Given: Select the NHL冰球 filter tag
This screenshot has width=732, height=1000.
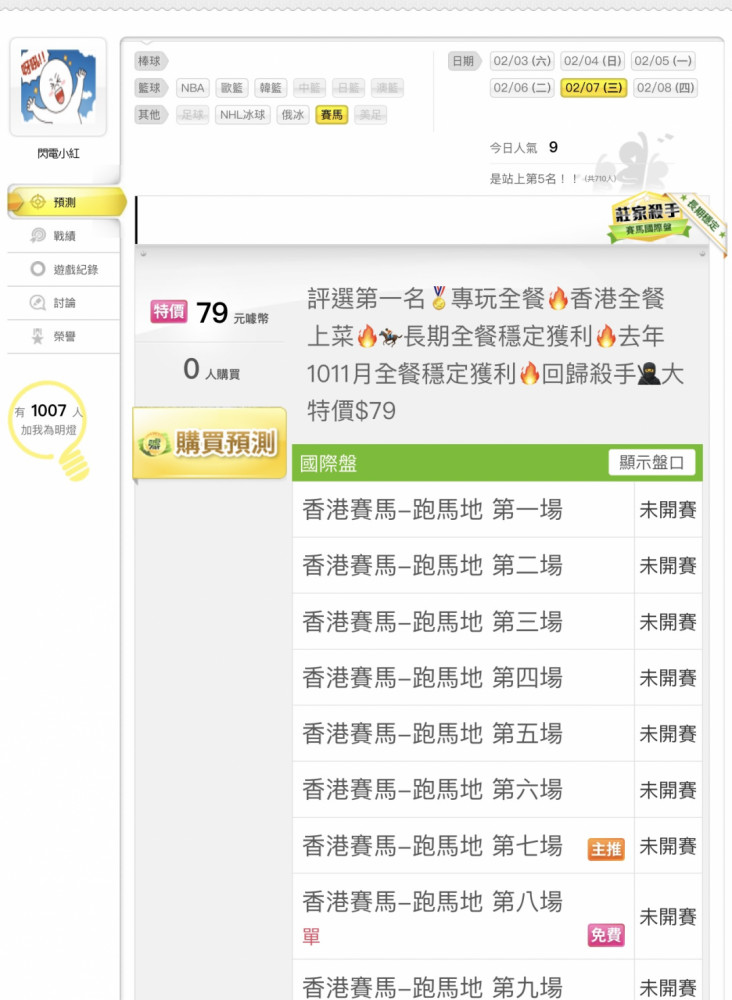Looking at the screenshot, I should (243, 115).
